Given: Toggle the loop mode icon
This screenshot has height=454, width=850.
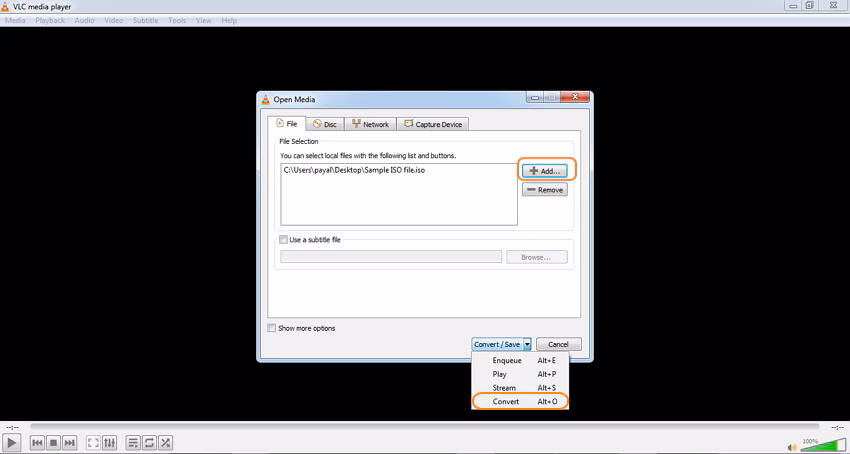Looking at the screenshot, I should [149, 443].
